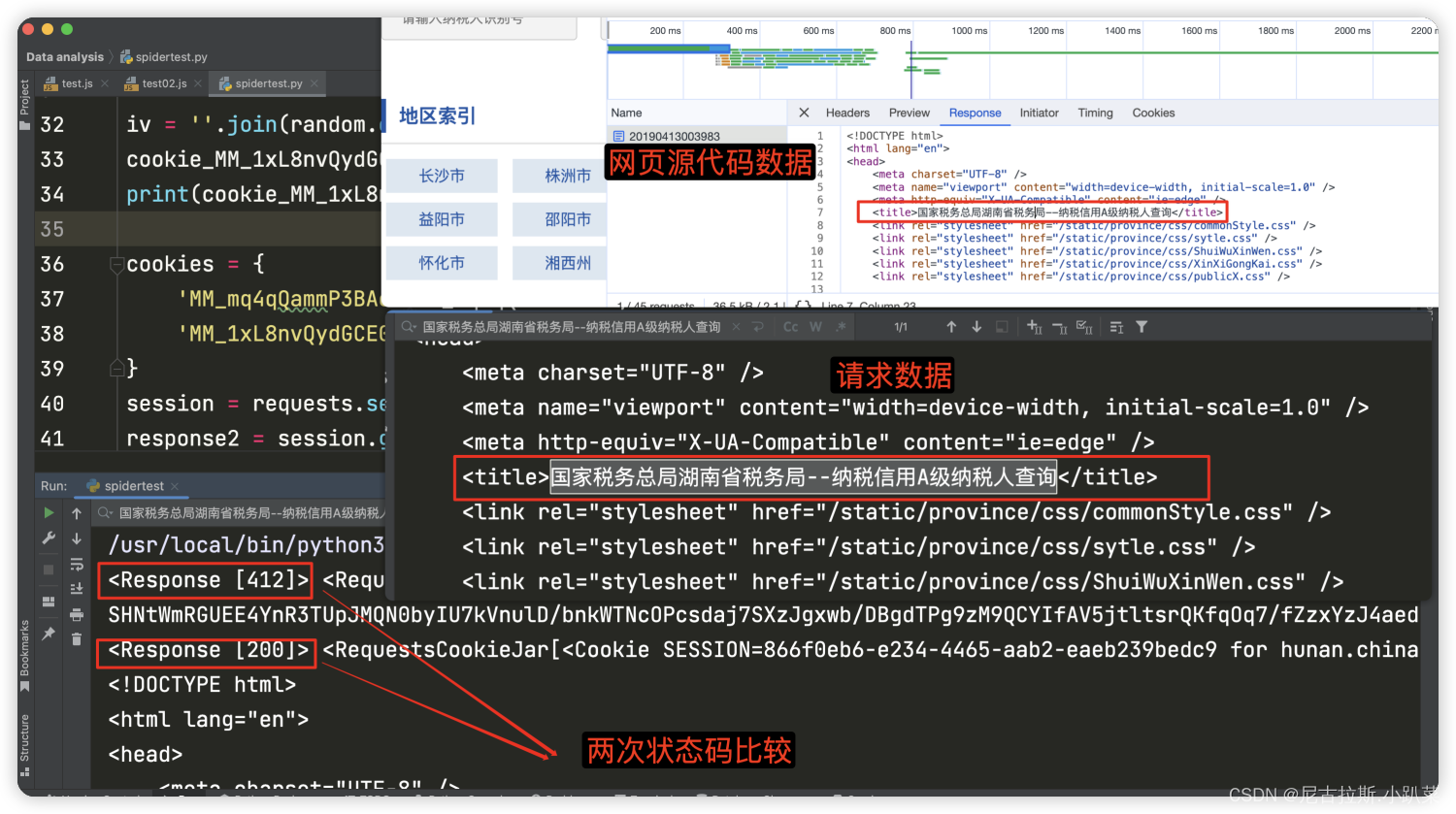Enable scroll-to-end in the console output

coord(77,588)
